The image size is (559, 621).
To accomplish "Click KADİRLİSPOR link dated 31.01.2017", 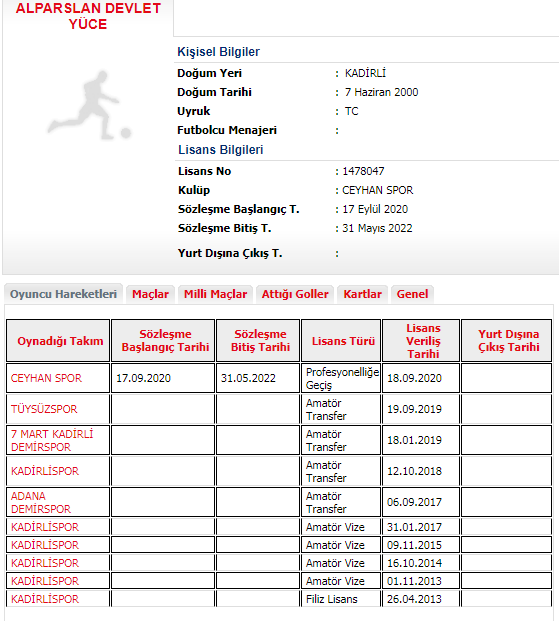I will tap(45, 528).
